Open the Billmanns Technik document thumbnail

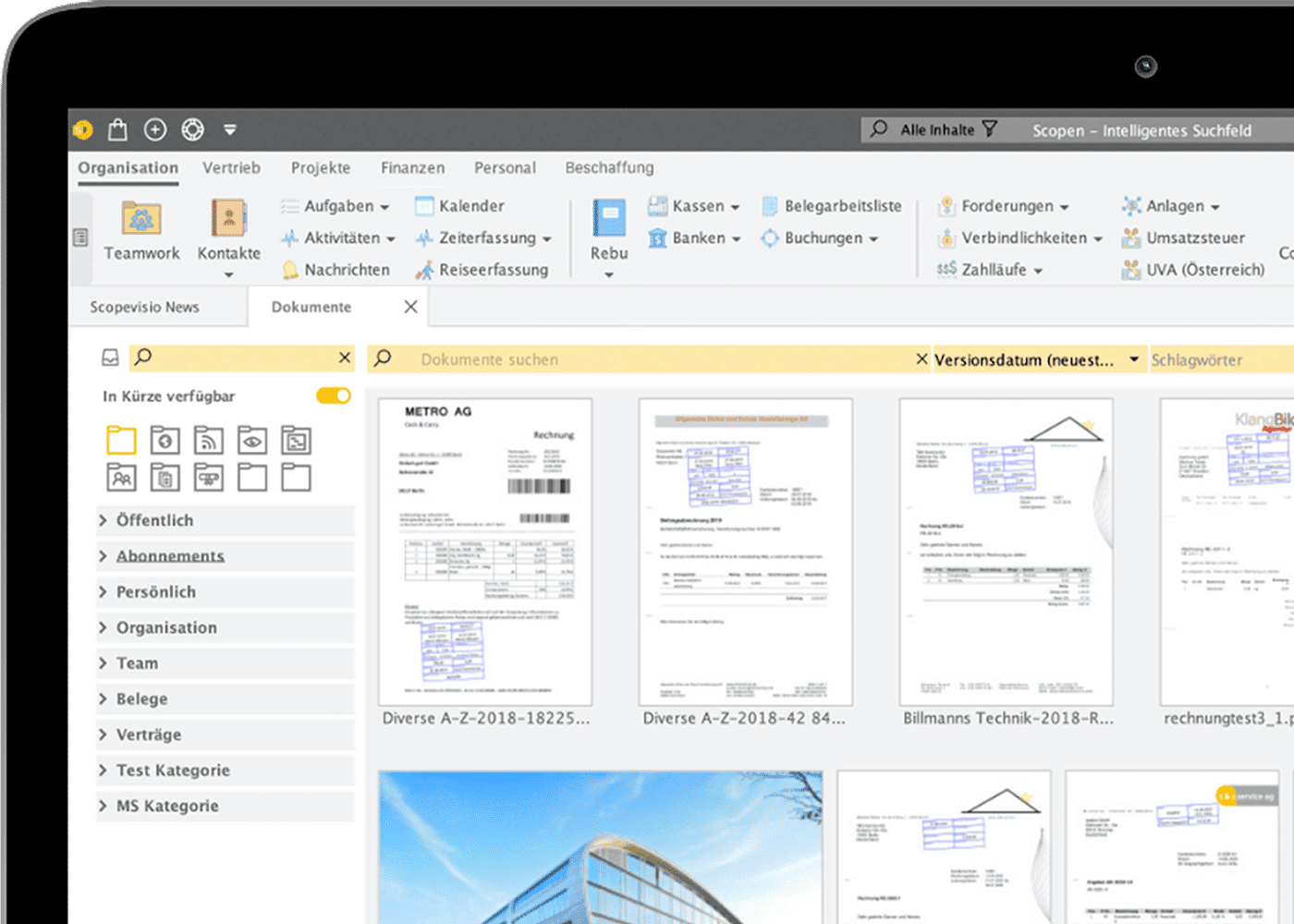coord(1006,553)
